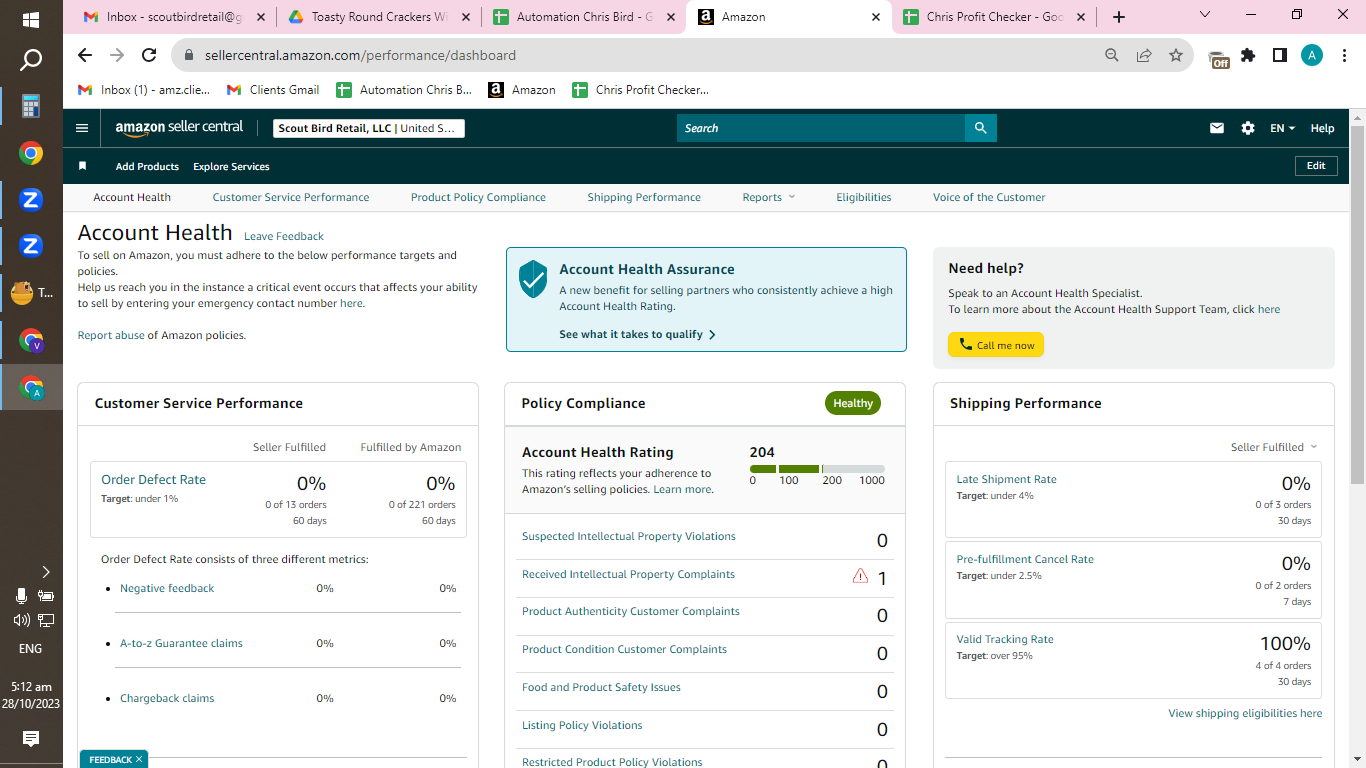The image size is (1366, 768).
Task: Open the Seller Central settings gear
Action: coord(1248,128)
